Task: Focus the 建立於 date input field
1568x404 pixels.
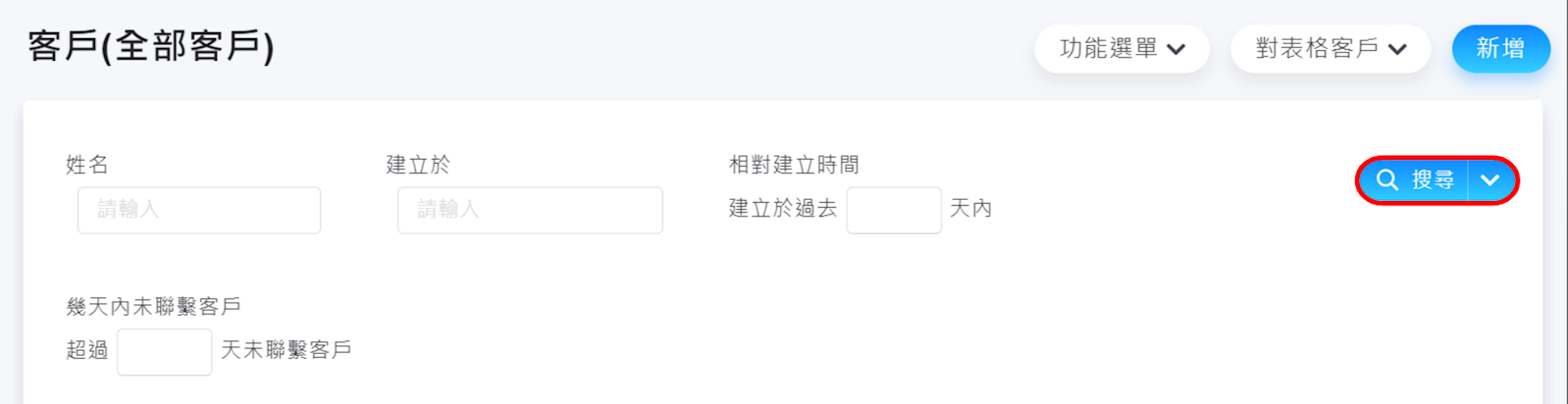Action: pyautogui.click(x=530, y=210)
